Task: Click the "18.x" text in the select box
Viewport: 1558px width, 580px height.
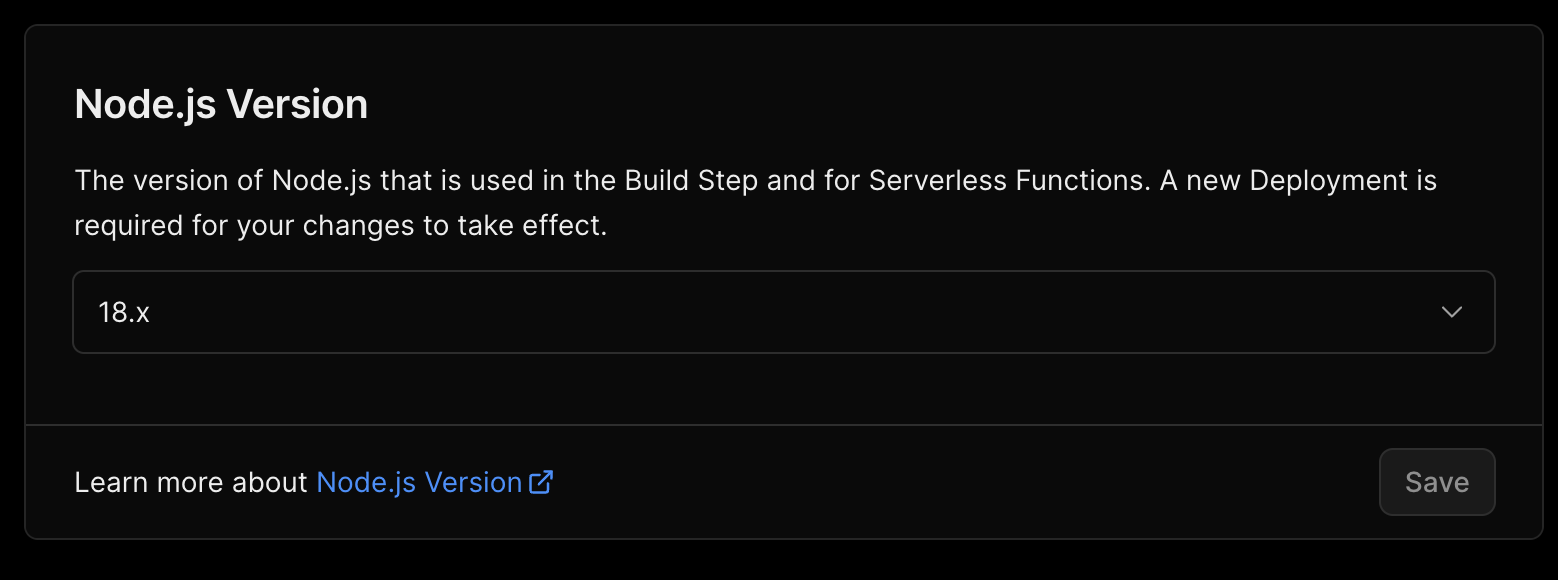Action: coord(124,313)
